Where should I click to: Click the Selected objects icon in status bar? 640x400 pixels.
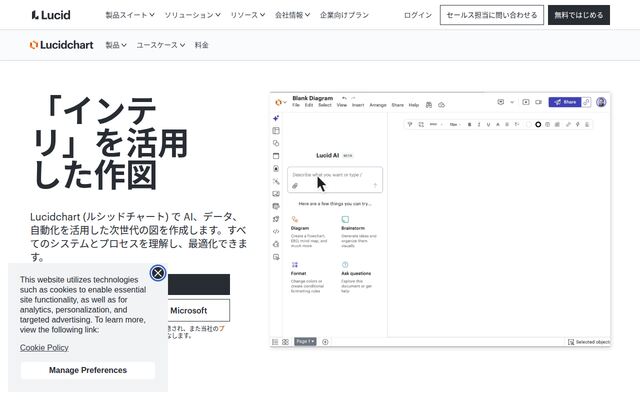[571, 342]
